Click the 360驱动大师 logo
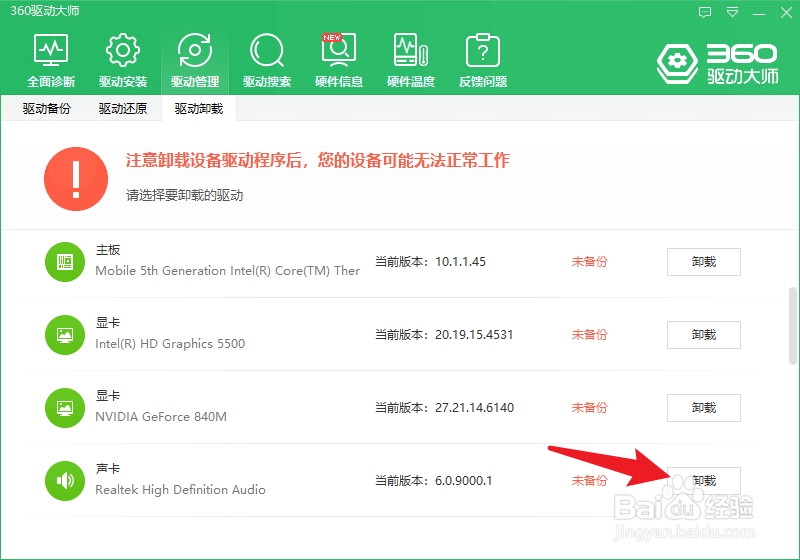Viewport: 800px width, 560px height. coord(718,64)
